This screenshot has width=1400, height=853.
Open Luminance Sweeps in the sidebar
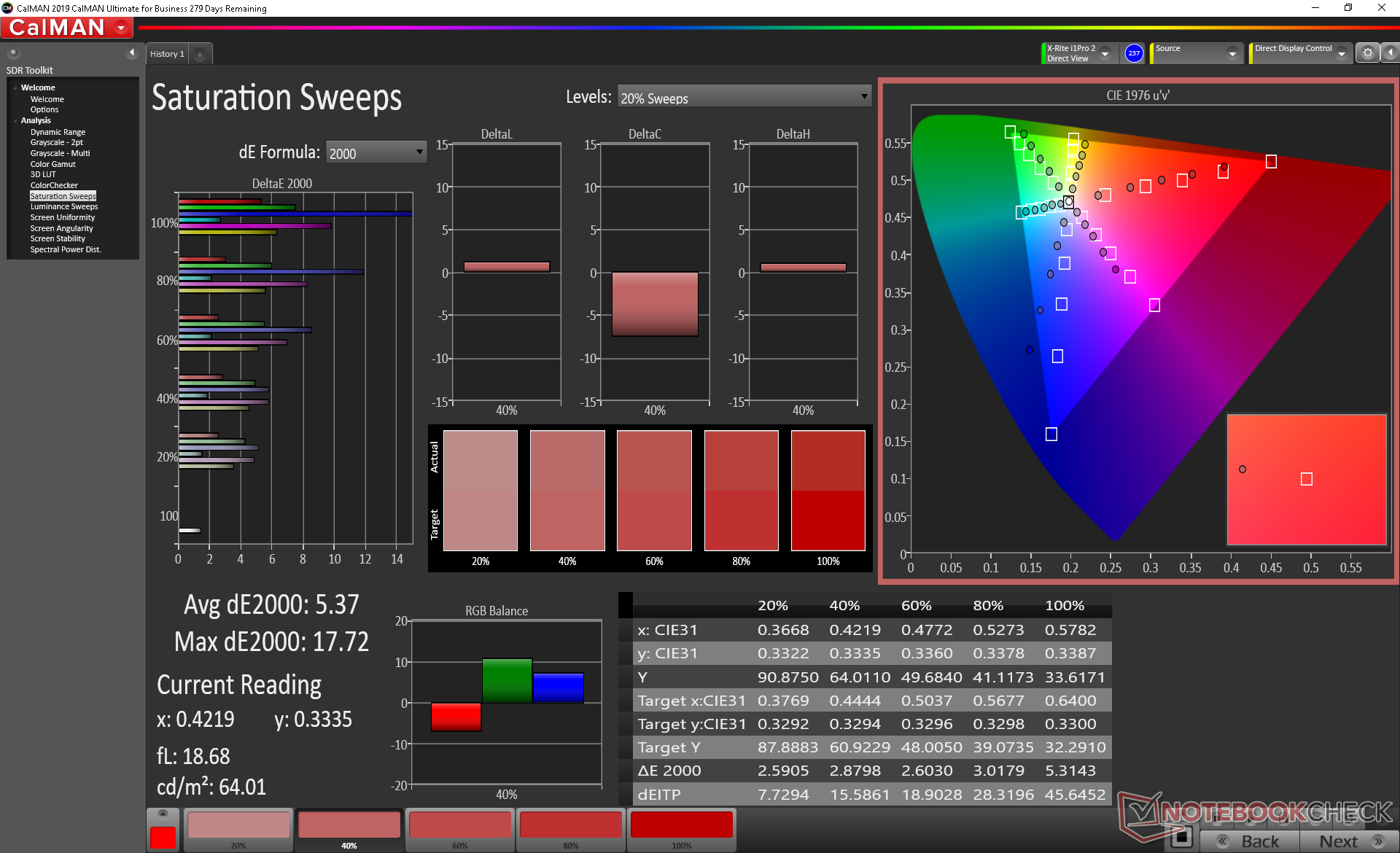coord(64,207)
